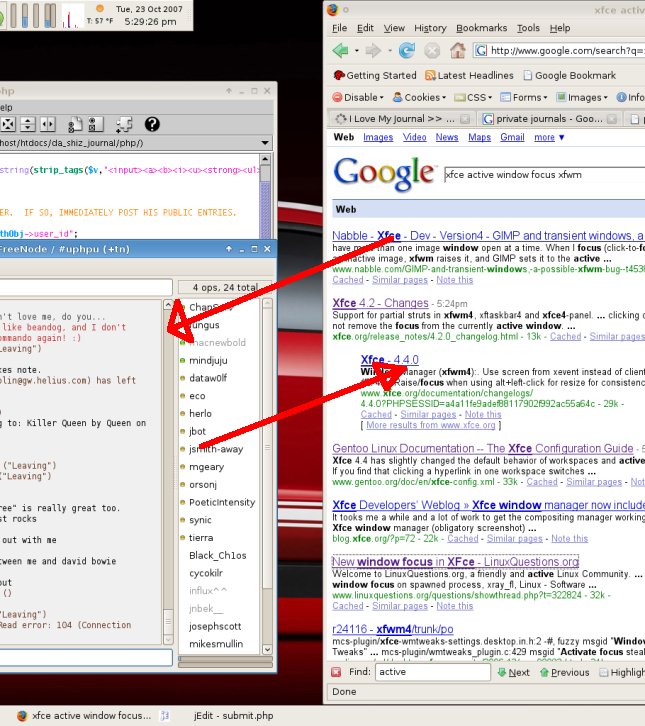645x726 pixels.
Task: Click the jEdit help question mark icon
Action: coord(152,124)
